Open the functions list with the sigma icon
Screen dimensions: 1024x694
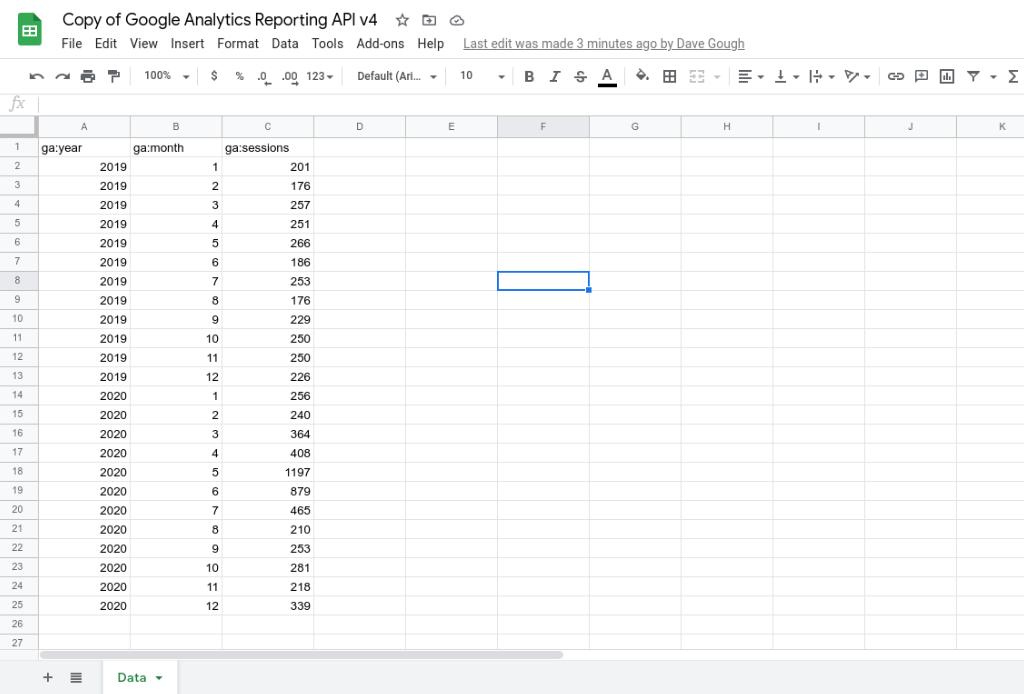1013,75
